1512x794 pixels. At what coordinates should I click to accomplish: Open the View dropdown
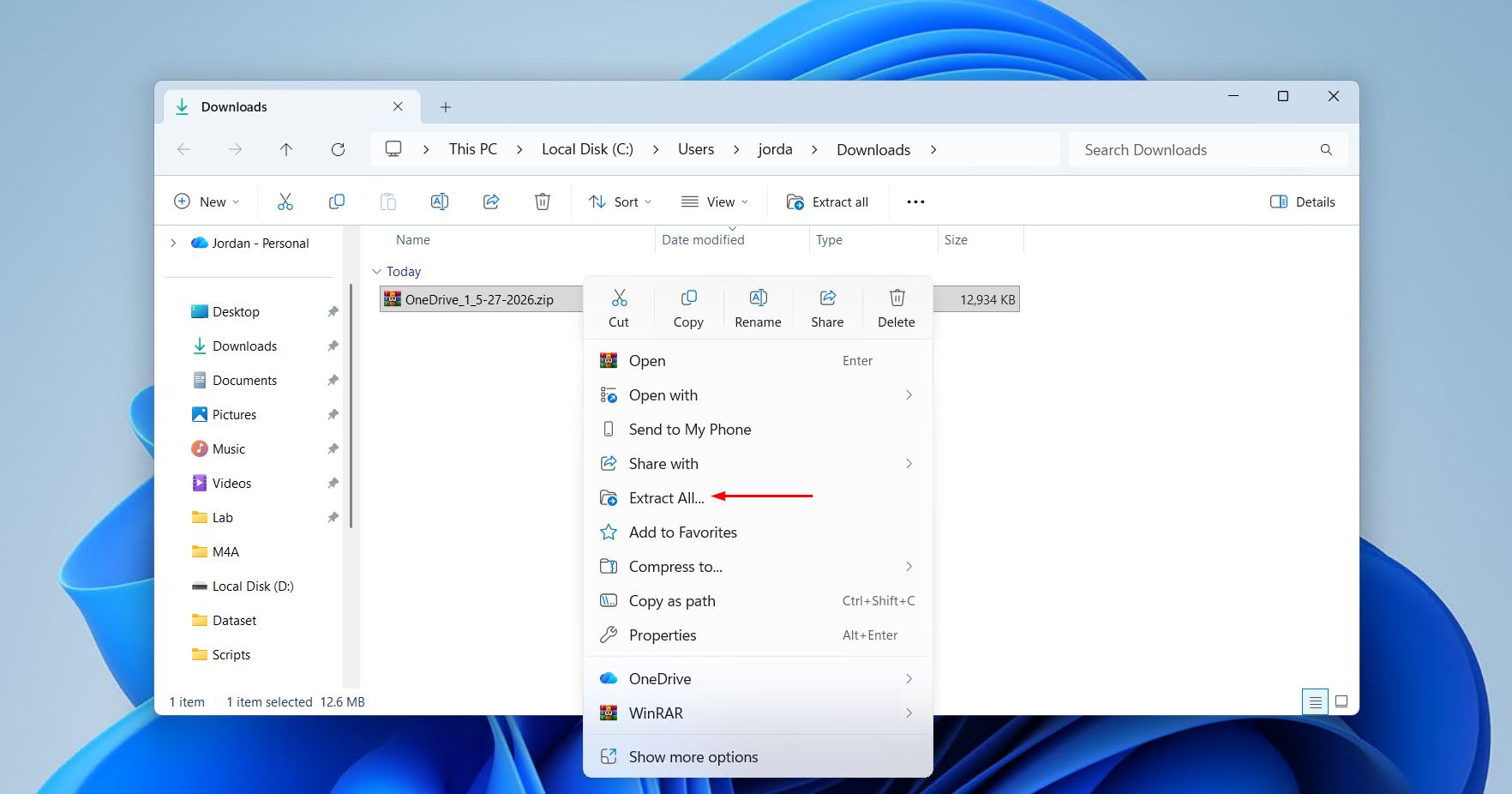point(715,202)
